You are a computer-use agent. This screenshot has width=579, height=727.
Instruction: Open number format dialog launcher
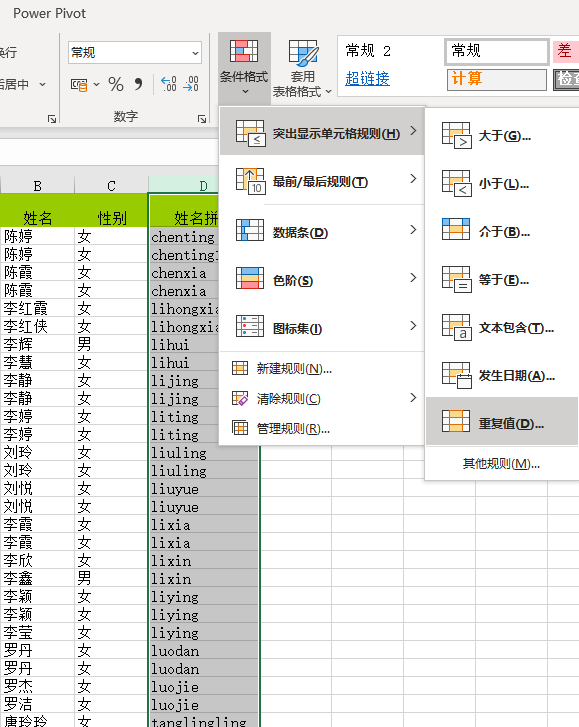point(202,119)
